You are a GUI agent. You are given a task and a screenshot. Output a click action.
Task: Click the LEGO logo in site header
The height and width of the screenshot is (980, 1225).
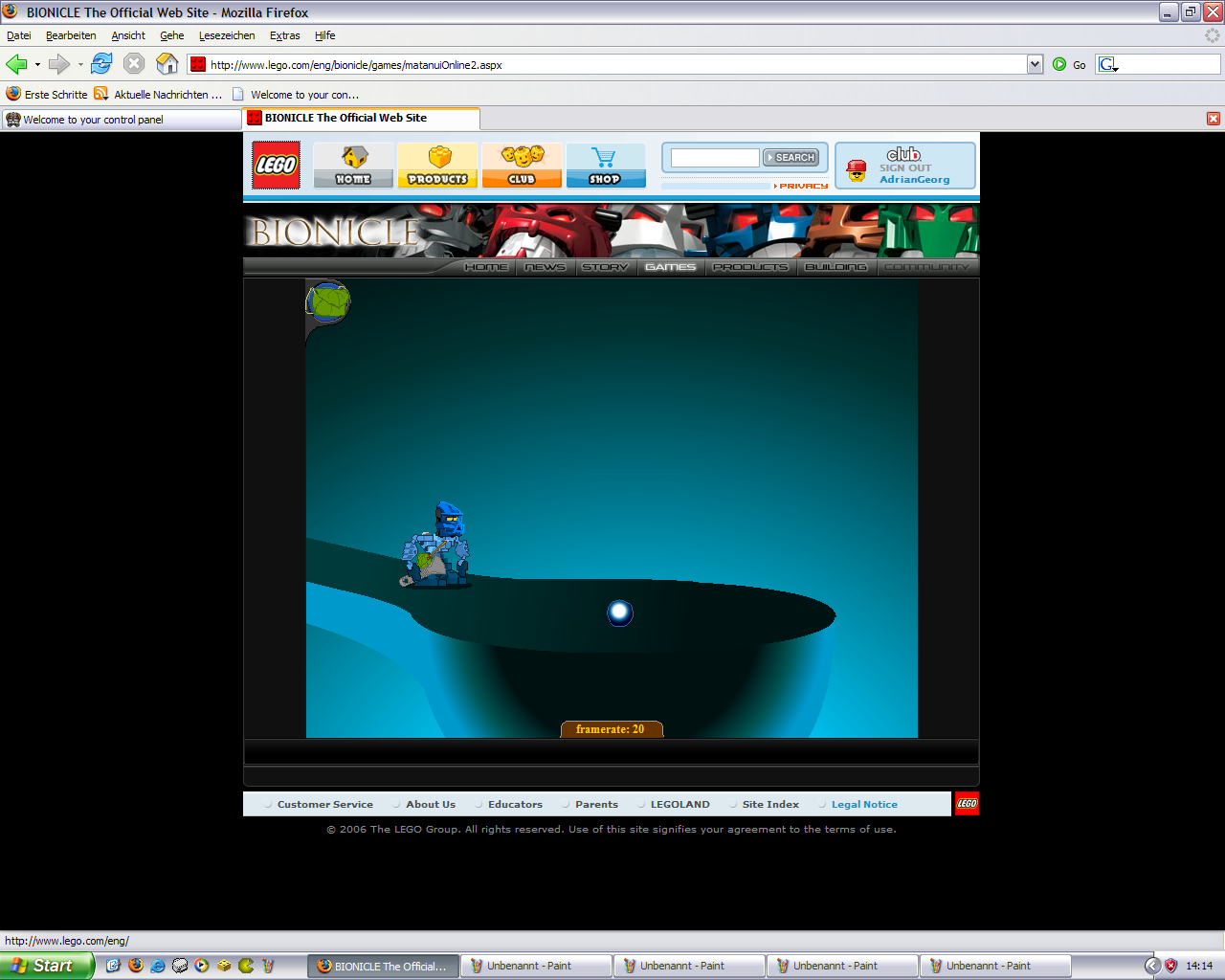point(276,165)
